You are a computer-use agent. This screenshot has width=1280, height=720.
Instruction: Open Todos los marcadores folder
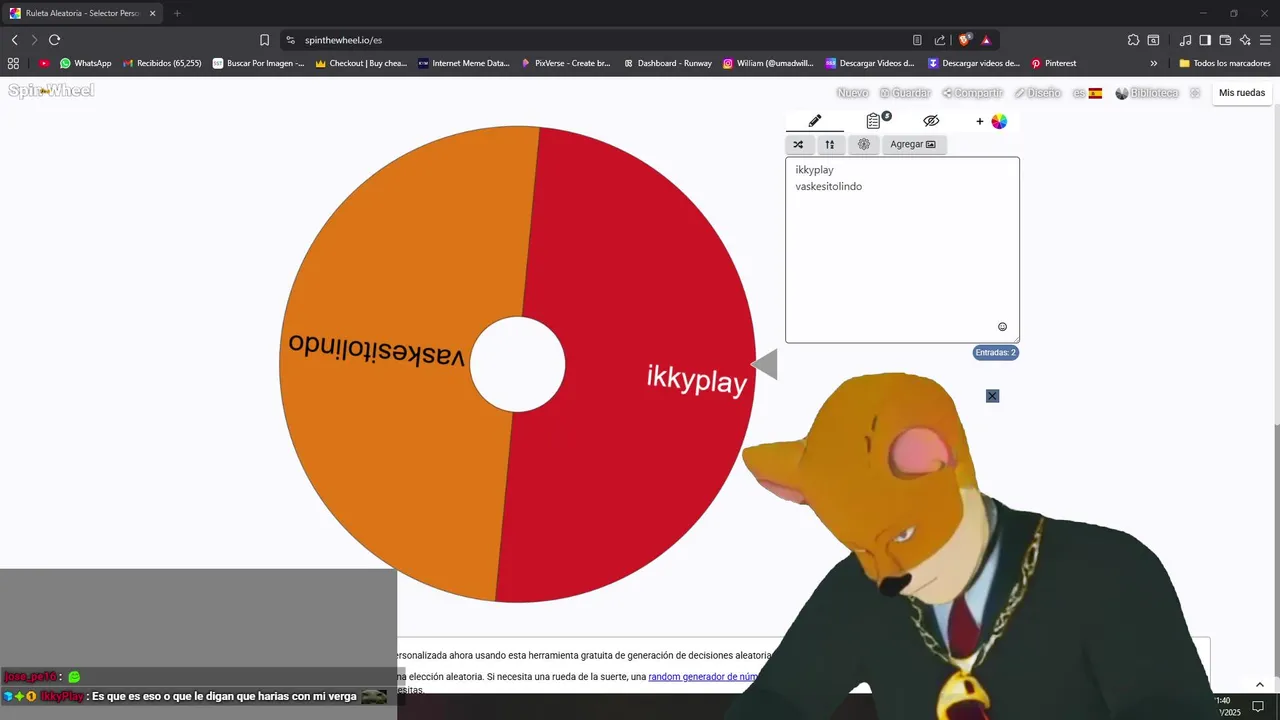click(x=1225, y=63)
